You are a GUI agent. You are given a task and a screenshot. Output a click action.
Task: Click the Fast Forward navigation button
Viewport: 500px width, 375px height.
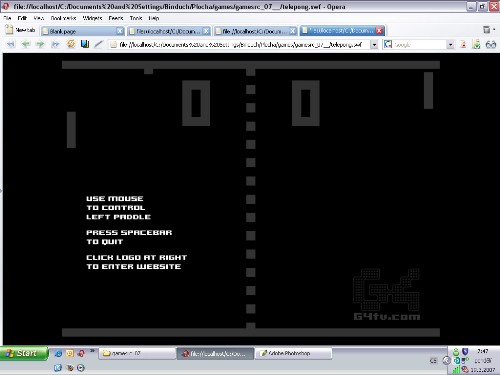tap(55, 44)
